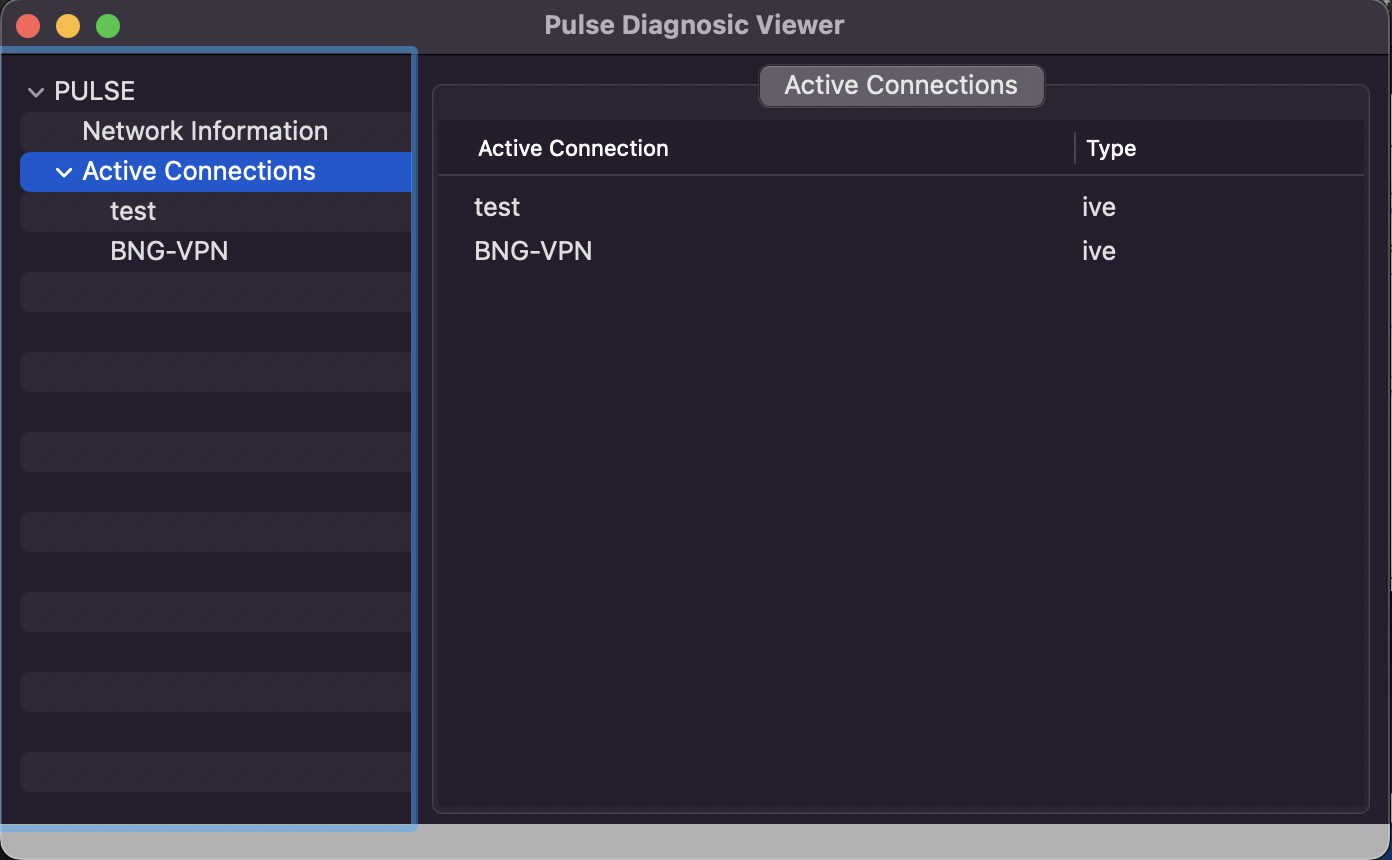The height and width of the screenshot is (860, 1392).
Task: Select BNG-VPN in the sidebar
Action: 169,251
